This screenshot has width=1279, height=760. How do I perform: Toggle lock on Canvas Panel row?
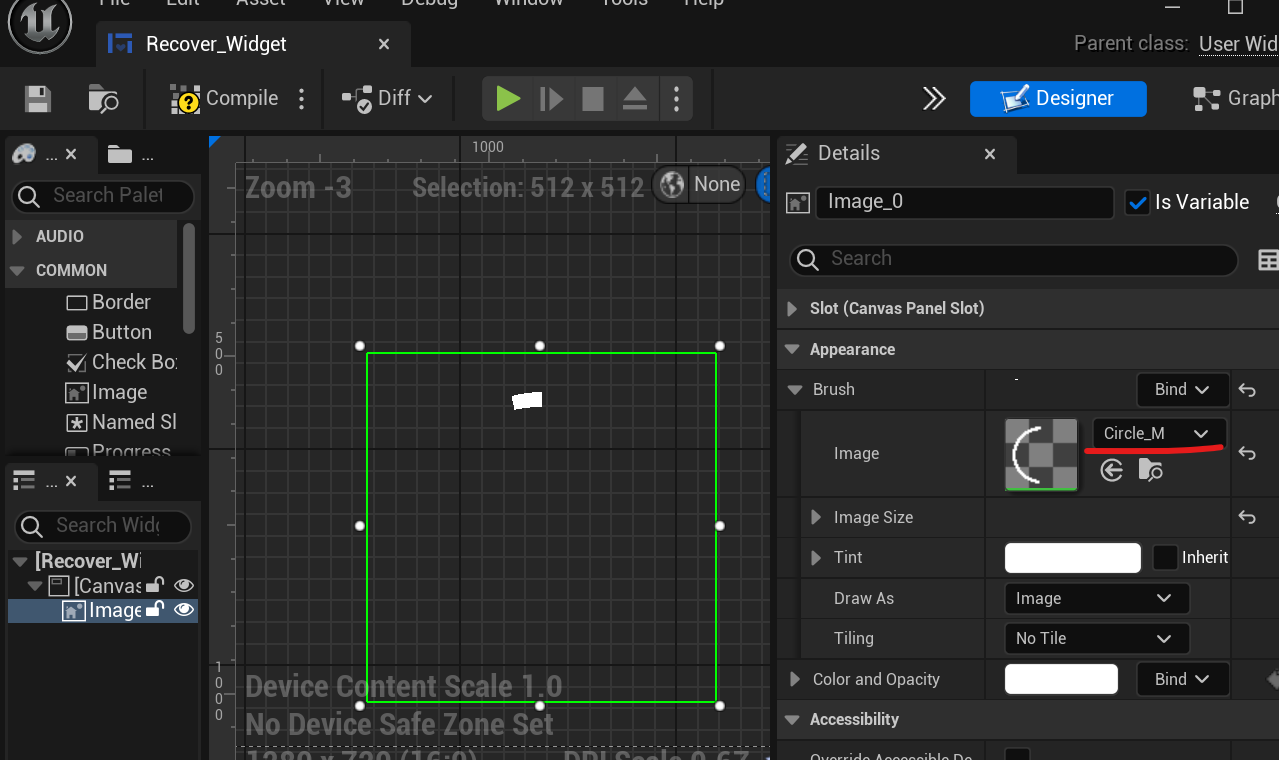[155, 585]
